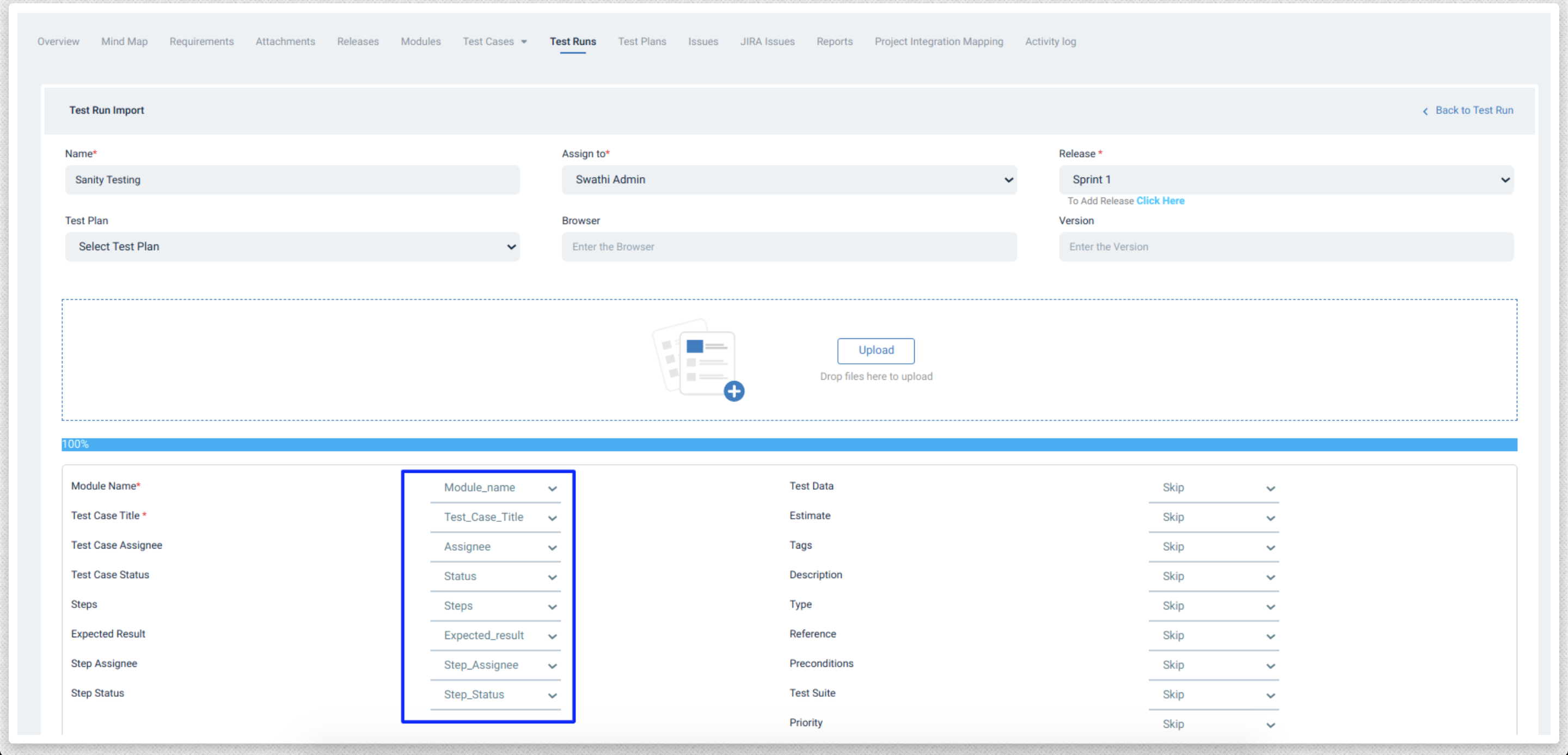
Task: Open the Assignee mapping dropdown
Action: click(x=495, y=547)
